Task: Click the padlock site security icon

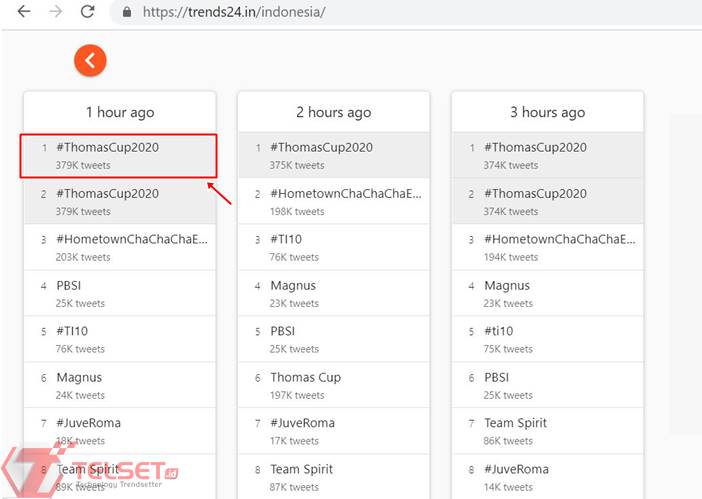Action: (x=126, y=13)
